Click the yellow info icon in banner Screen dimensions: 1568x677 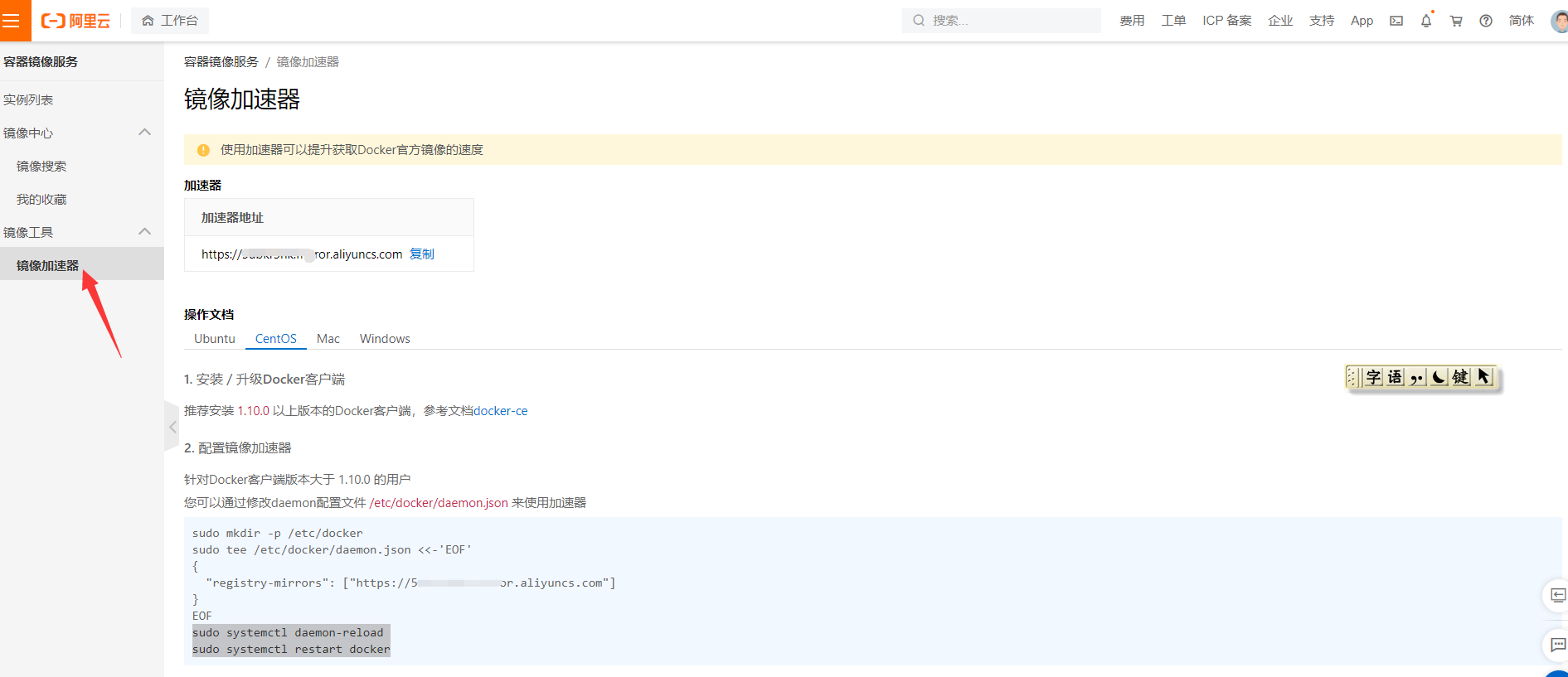[203, 150]
